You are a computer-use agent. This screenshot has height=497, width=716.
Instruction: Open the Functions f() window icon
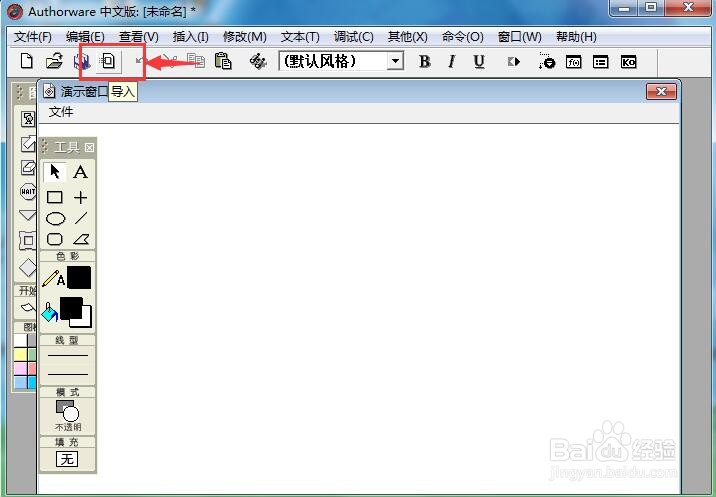574,62
